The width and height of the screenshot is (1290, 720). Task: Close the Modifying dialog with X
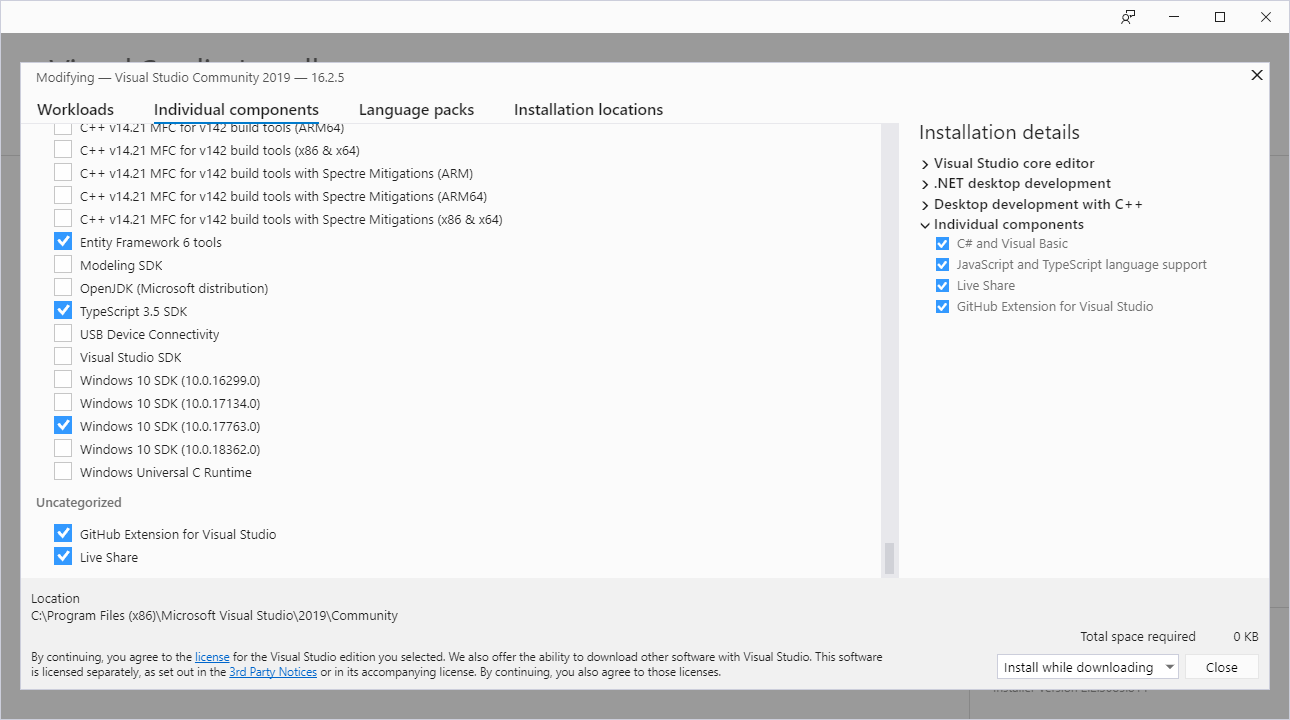tap(1257, 75)
